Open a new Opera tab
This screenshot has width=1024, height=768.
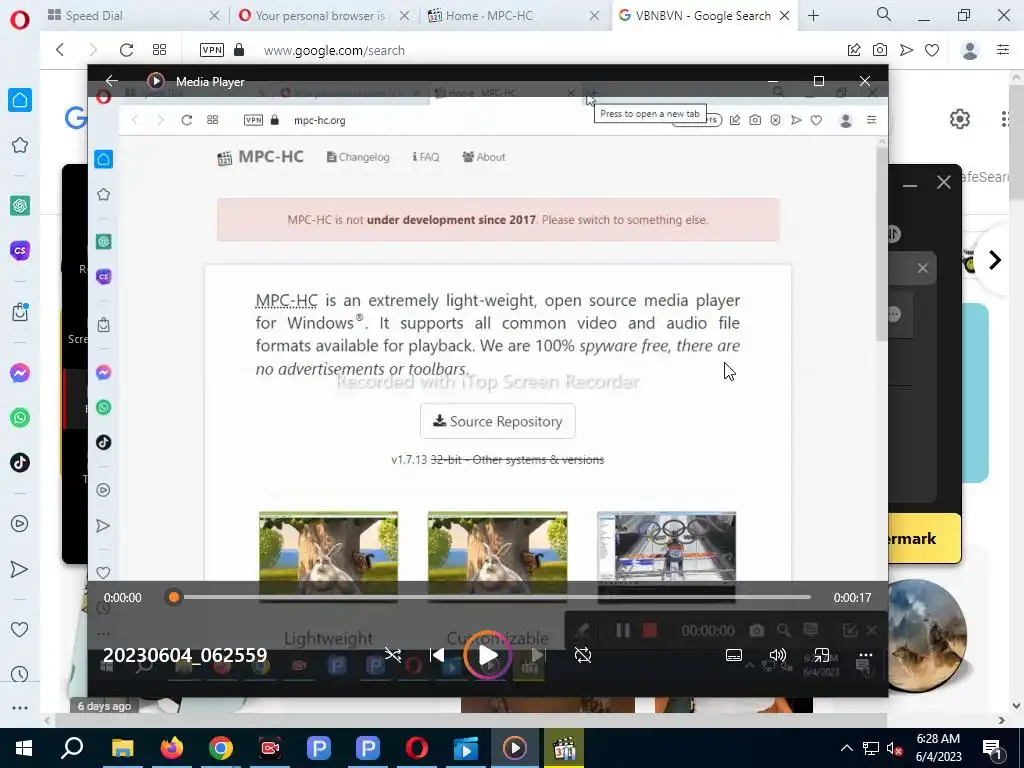813,16
